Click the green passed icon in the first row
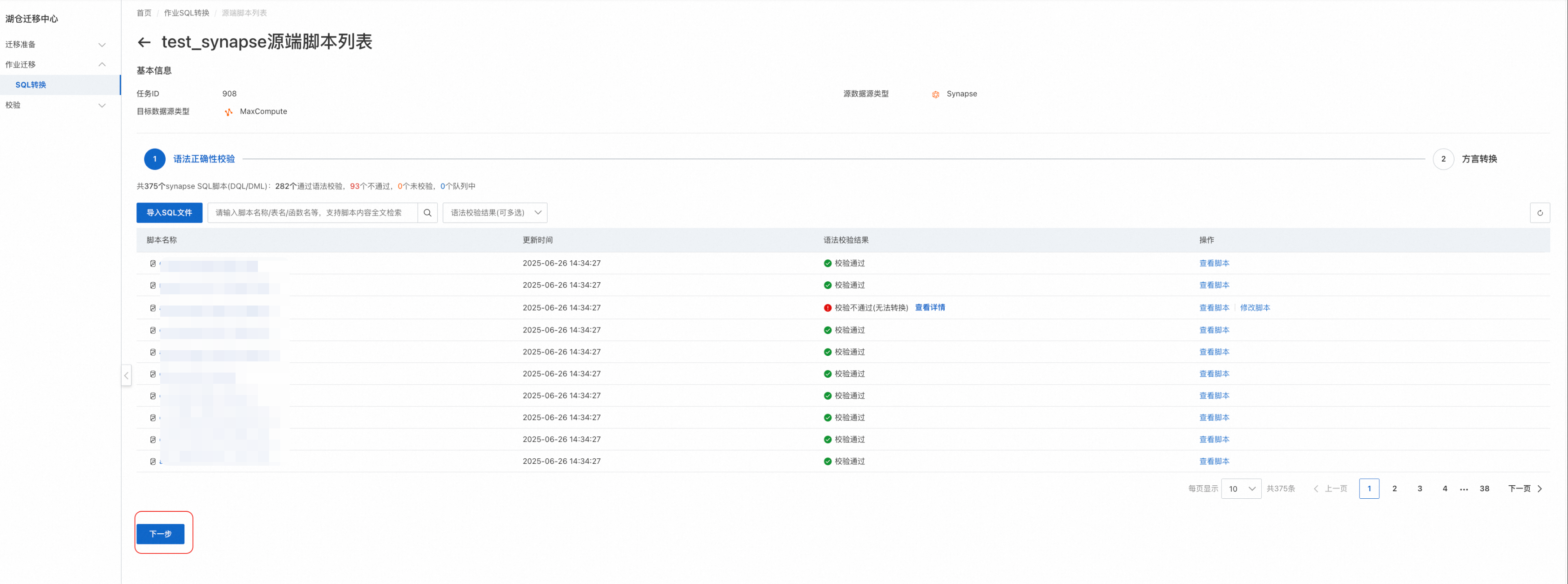This screenshot has height=584, width=1568. (x=827, y=264)
